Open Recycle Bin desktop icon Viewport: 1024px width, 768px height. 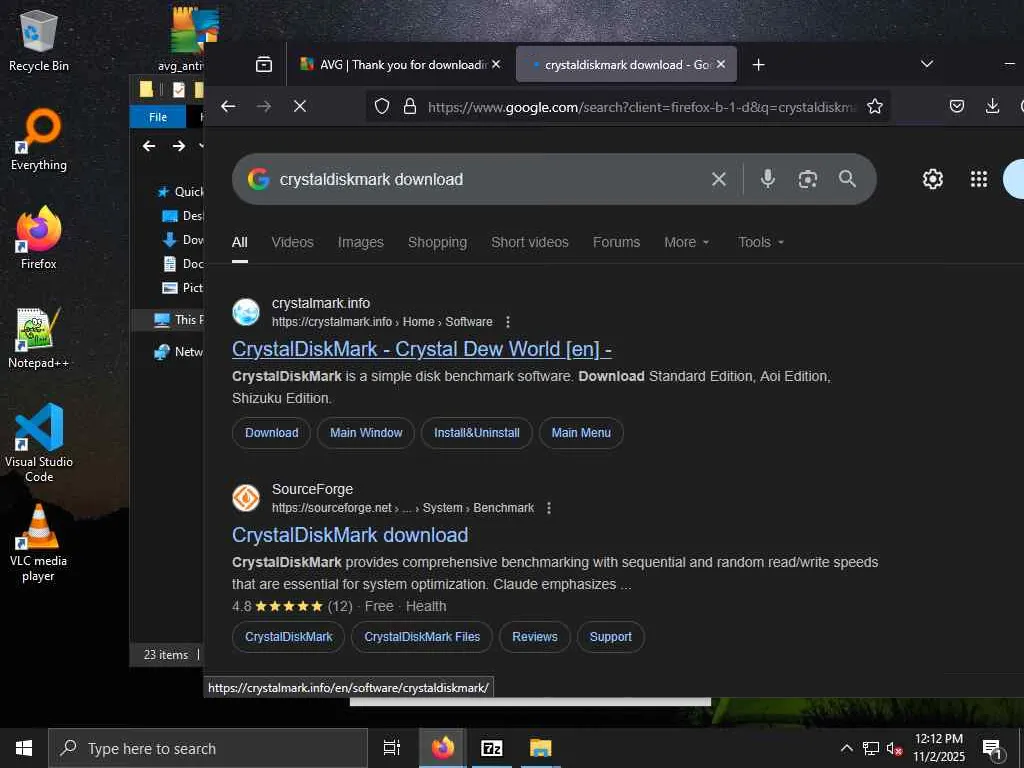39,40
